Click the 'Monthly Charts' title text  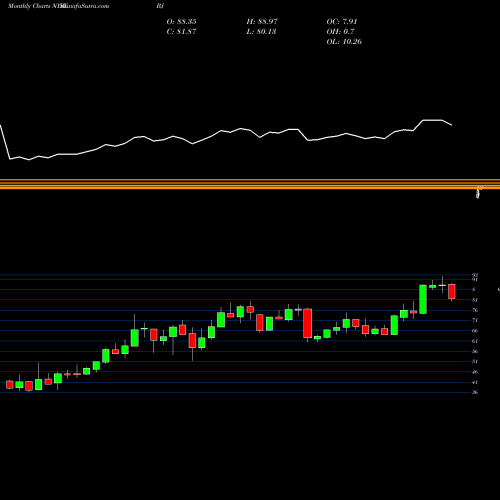click(x=29, y=6)
